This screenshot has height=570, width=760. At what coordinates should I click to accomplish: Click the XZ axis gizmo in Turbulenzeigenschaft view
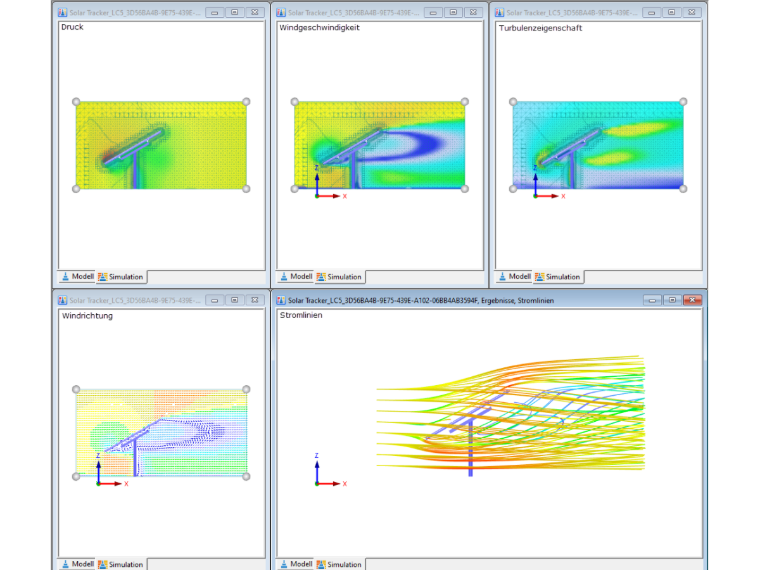pyautogui.click(x=548, y=183)
